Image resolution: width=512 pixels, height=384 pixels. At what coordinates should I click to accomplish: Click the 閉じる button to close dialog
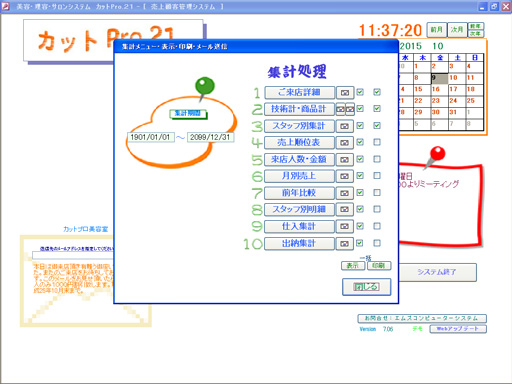pos(366,287)
